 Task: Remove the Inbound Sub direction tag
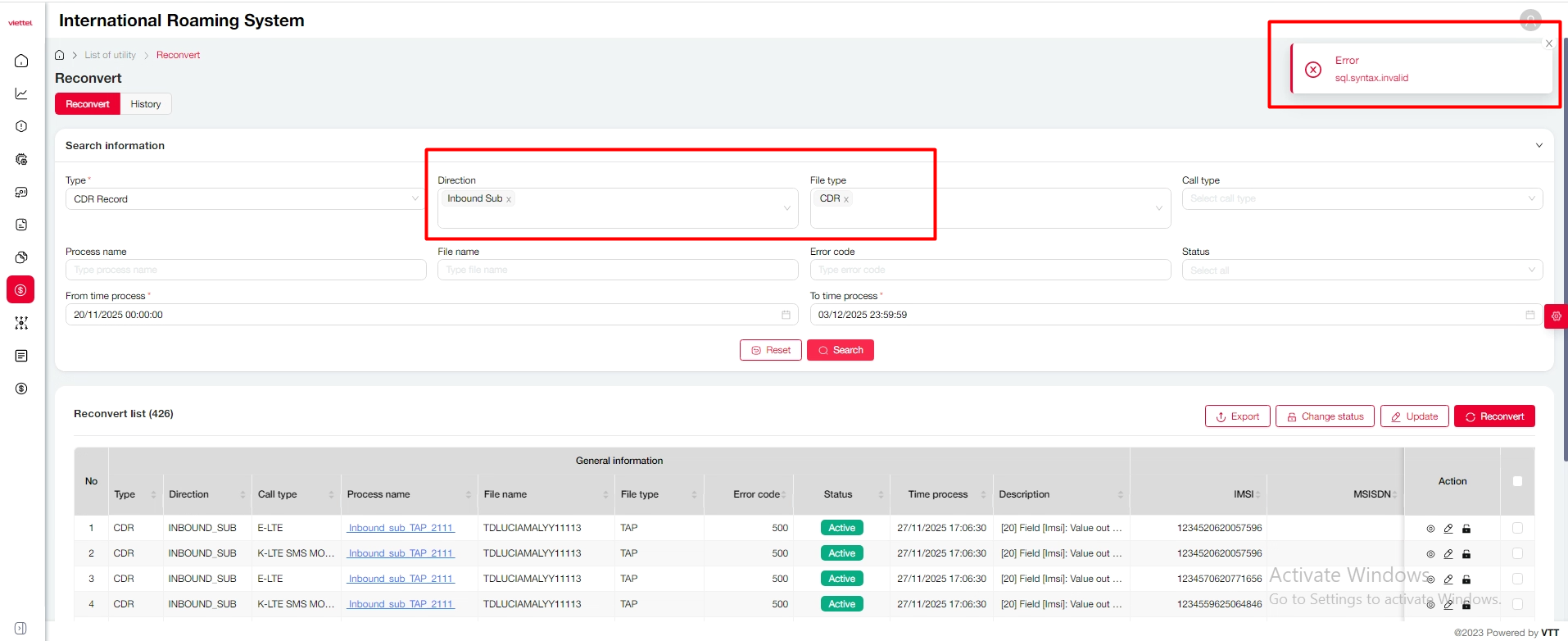click(x=509, y=199)
